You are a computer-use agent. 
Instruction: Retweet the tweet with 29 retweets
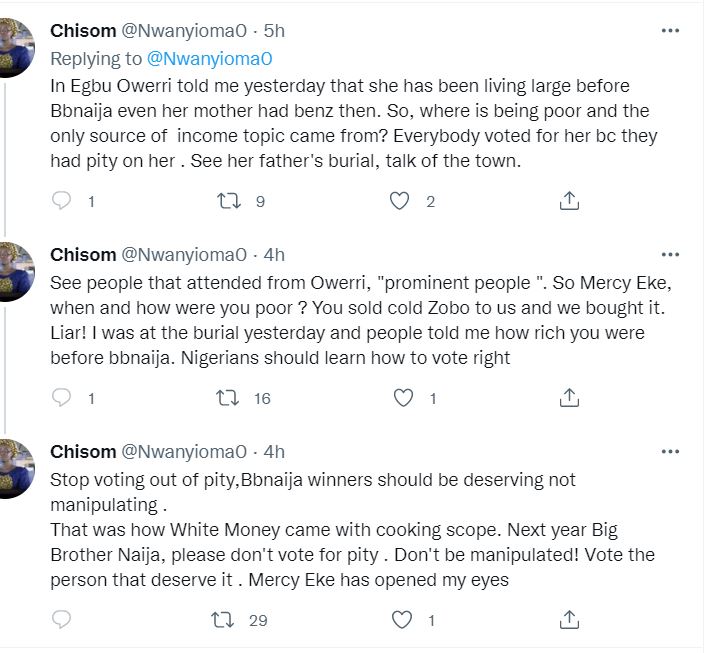(229, 620)
